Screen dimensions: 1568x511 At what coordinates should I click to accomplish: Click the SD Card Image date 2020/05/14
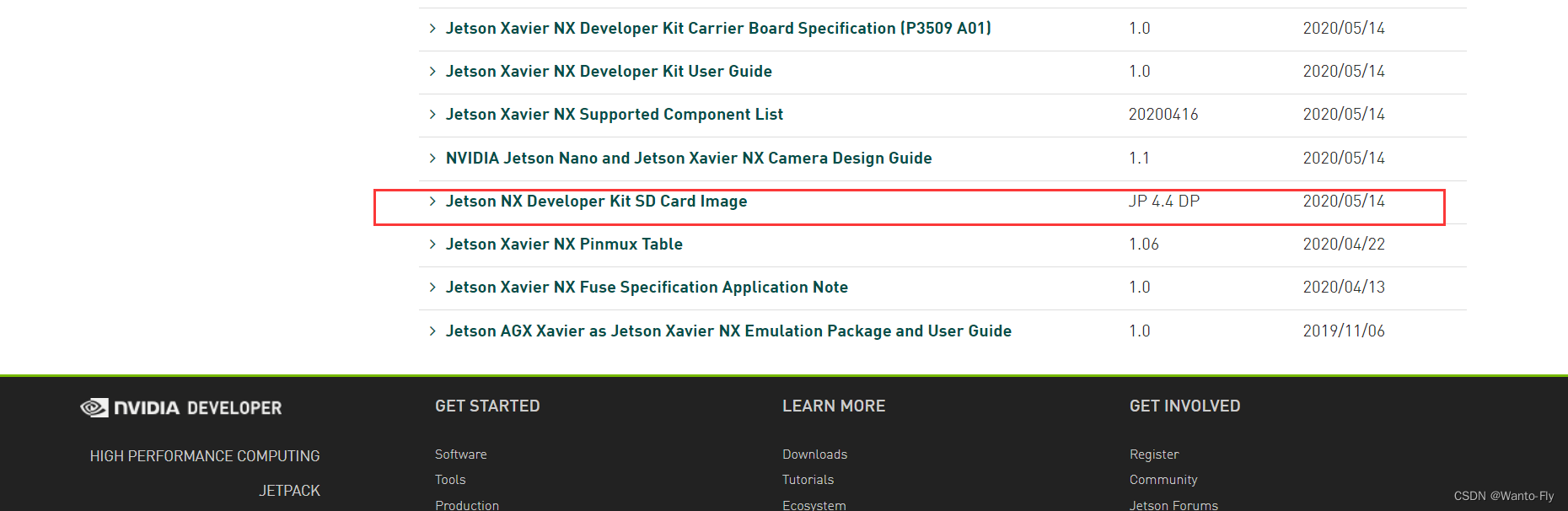(1344, 202)
